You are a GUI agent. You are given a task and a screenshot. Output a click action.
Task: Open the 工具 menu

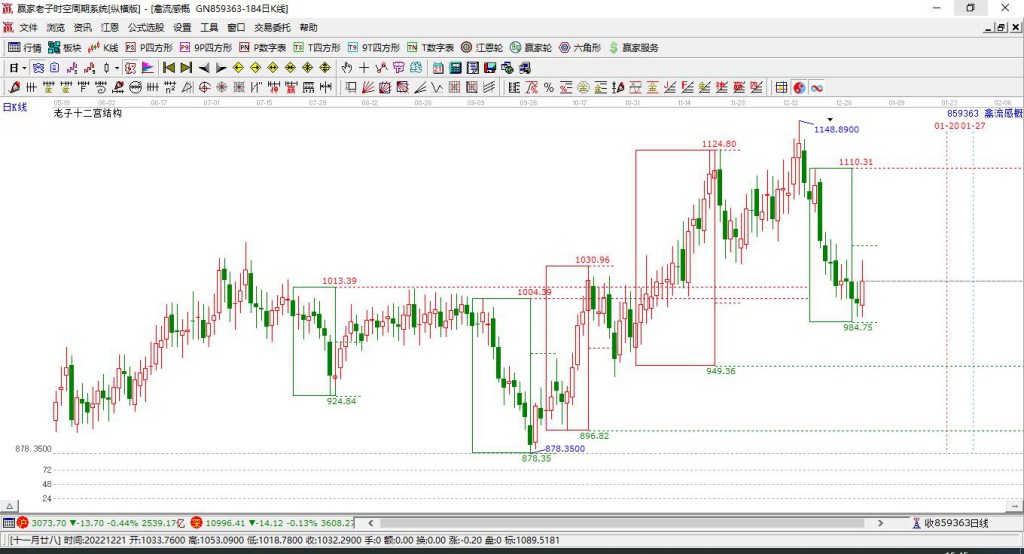[209, 27]
